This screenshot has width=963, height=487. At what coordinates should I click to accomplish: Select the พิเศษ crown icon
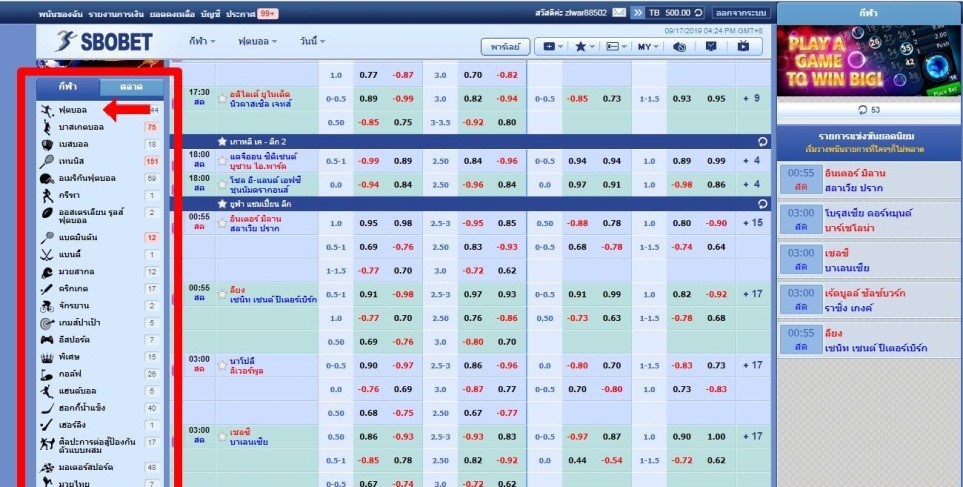[x=47, y=357]
